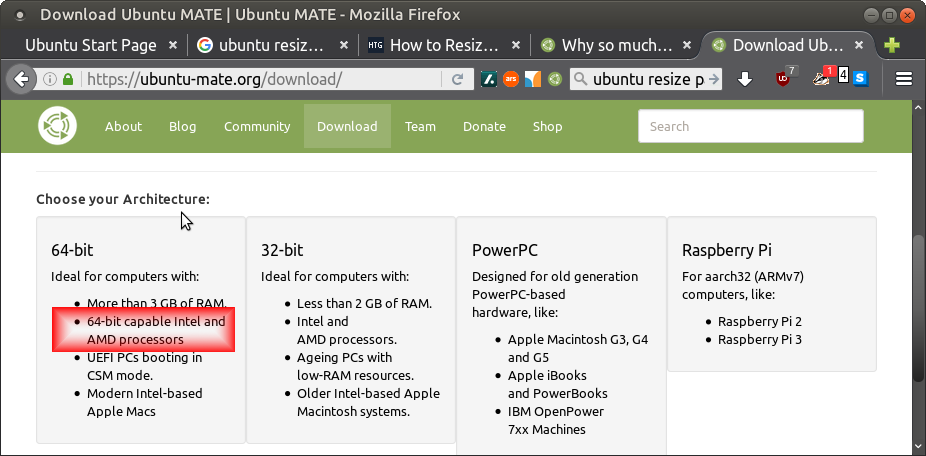Close the Download Ub tab
This screenshot has height=456, width=926.
point(859,45)
